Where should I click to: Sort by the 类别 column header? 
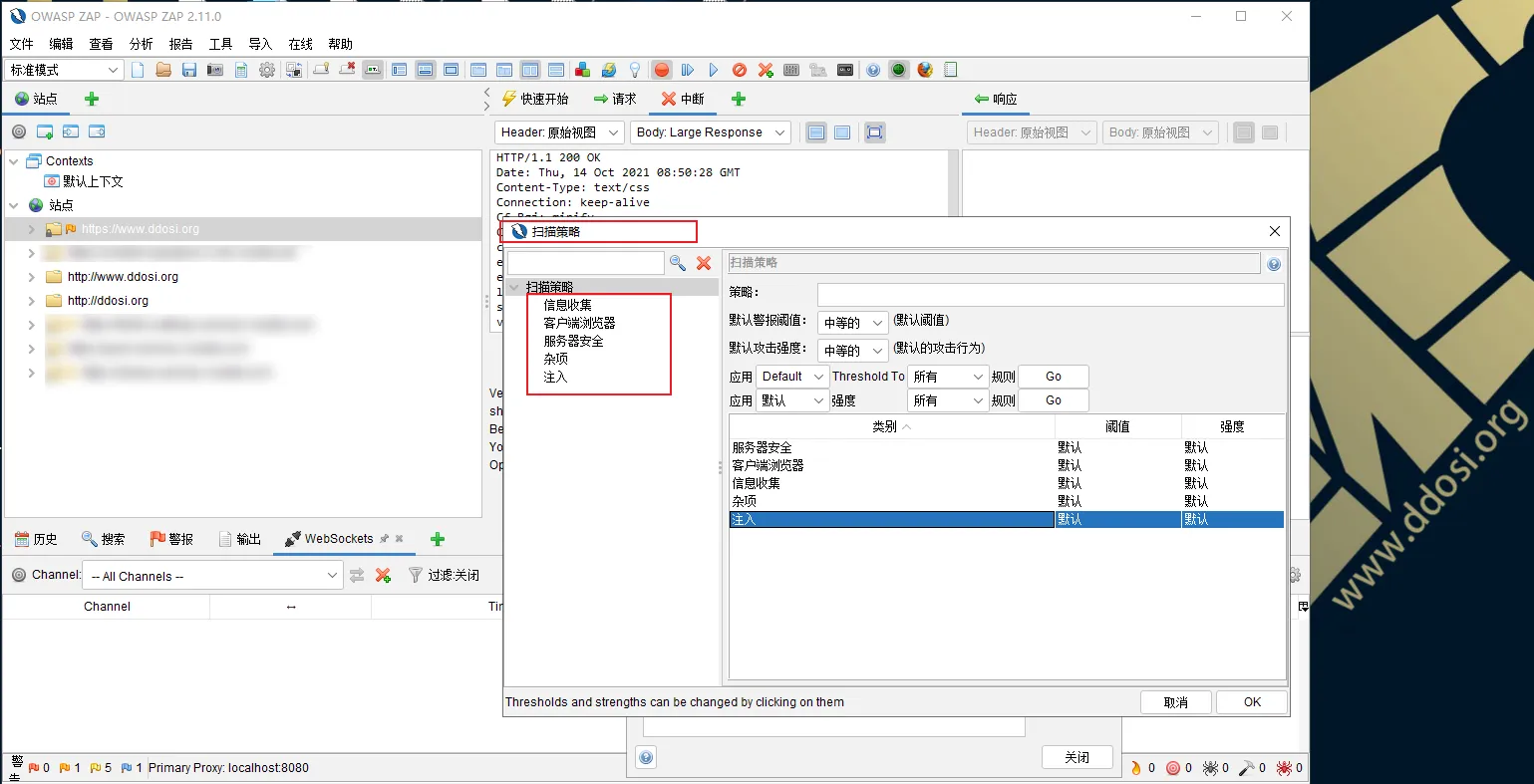892,426
